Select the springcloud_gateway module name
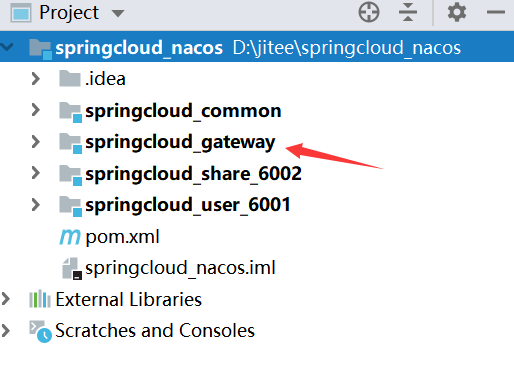This screenshot has height=370, width=514. 180,142
